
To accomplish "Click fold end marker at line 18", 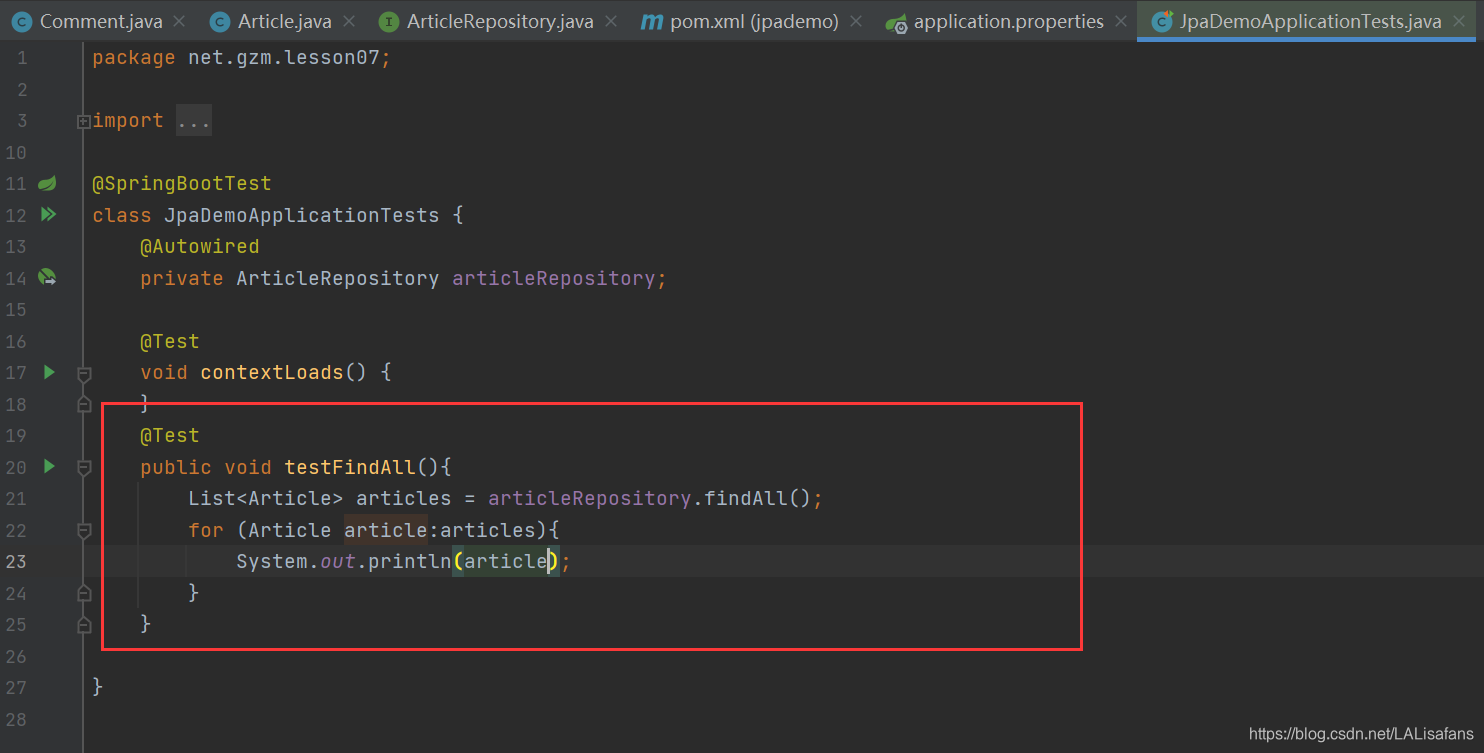I will pos(84,404).
